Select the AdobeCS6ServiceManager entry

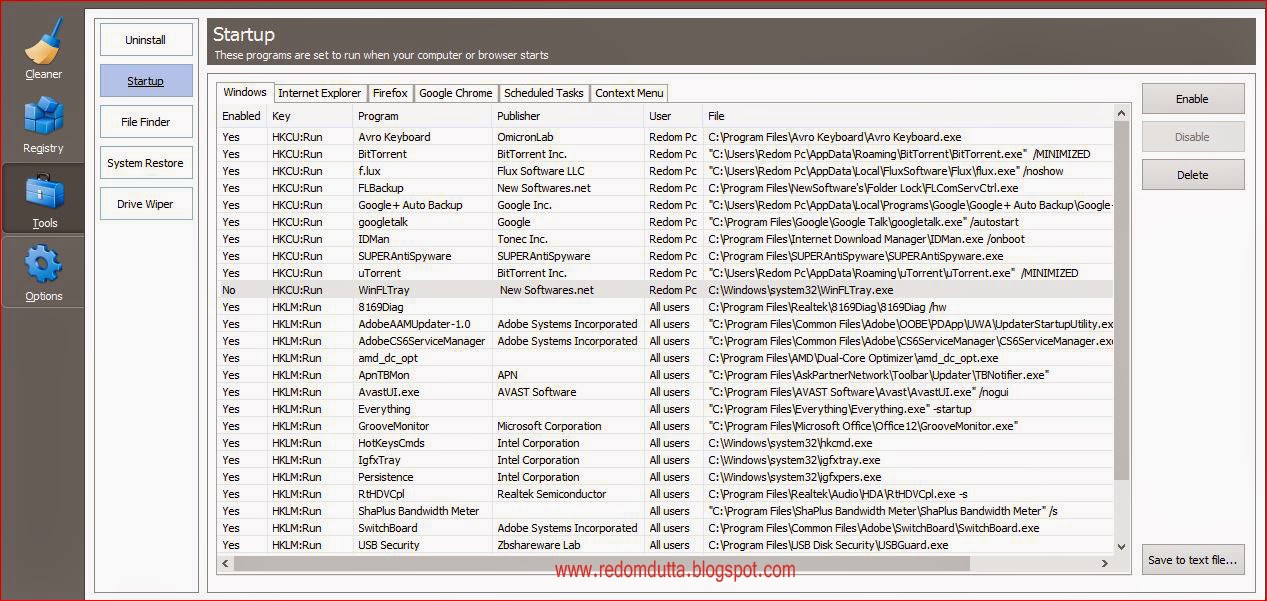click(666, 341)
